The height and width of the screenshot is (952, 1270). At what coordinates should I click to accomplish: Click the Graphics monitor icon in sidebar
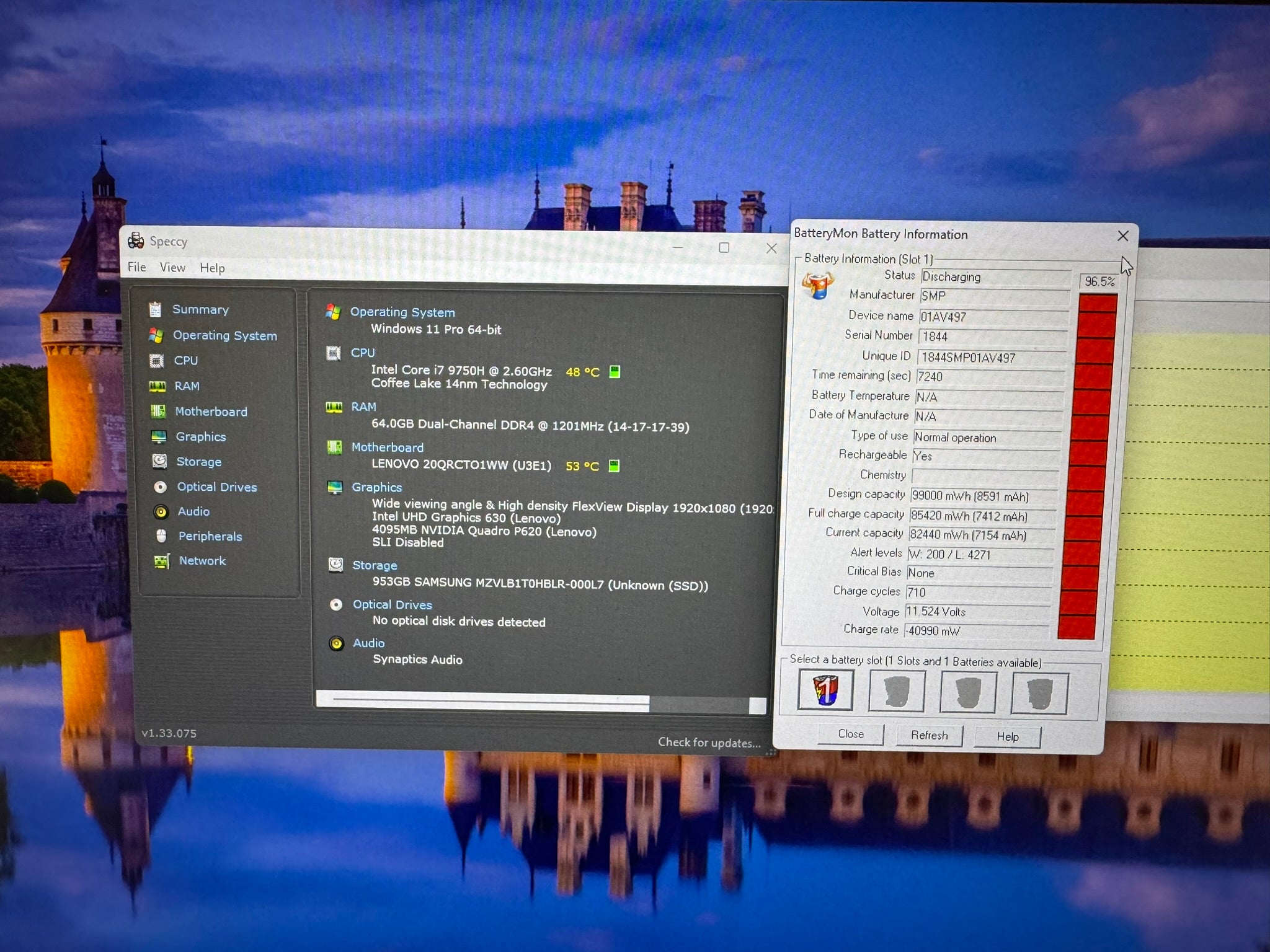pos(159,437)
